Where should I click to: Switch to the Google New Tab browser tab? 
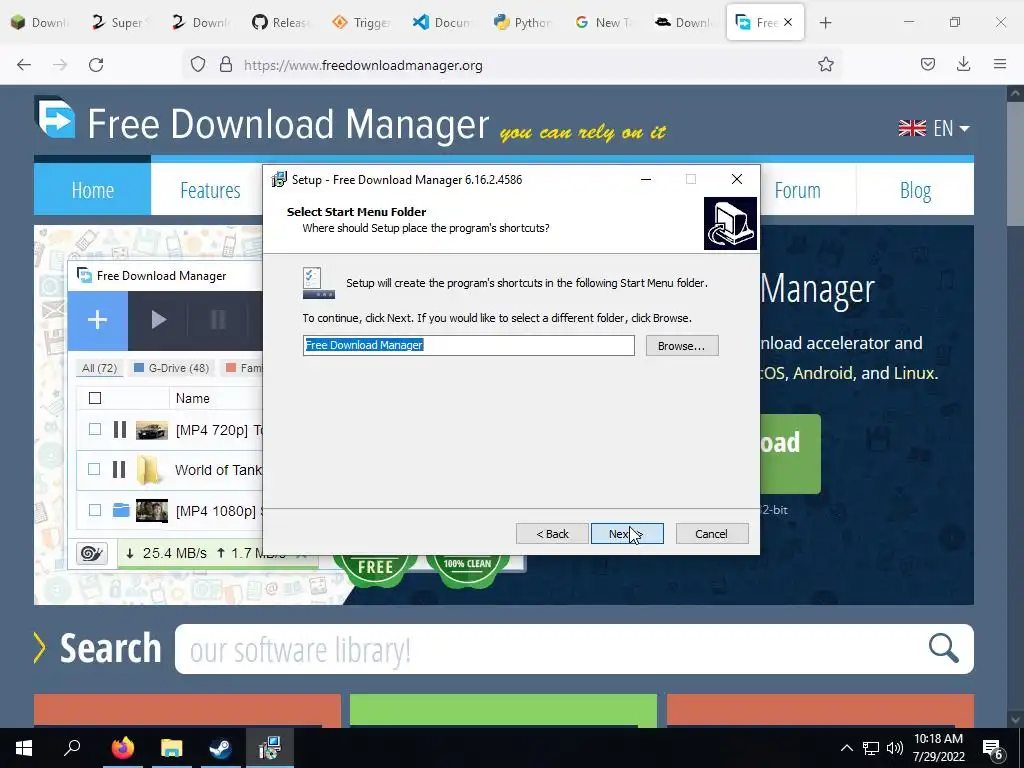click(x=603, y=23)
